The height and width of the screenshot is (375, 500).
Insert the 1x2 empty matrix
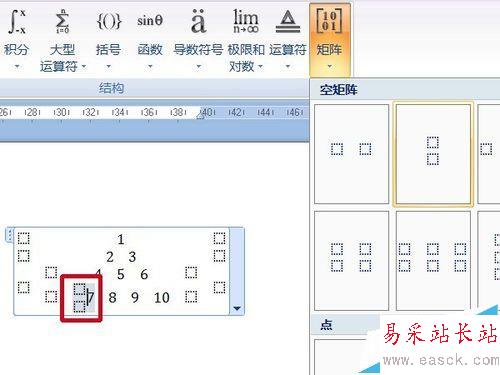click(351, 154)
